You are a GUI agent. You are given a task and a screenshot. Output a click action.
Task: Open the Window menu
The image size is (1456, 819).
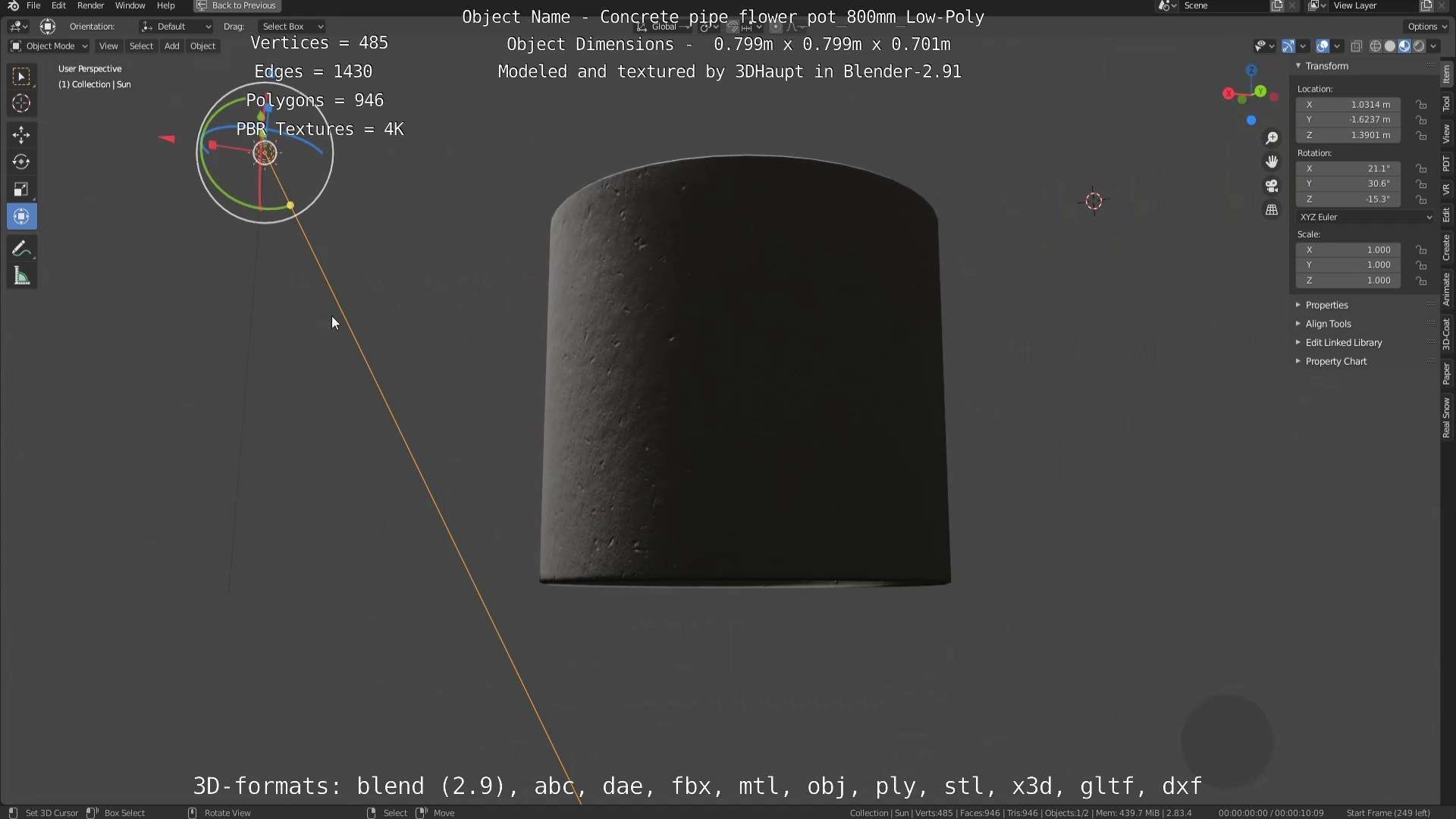[x=130, y=5]
